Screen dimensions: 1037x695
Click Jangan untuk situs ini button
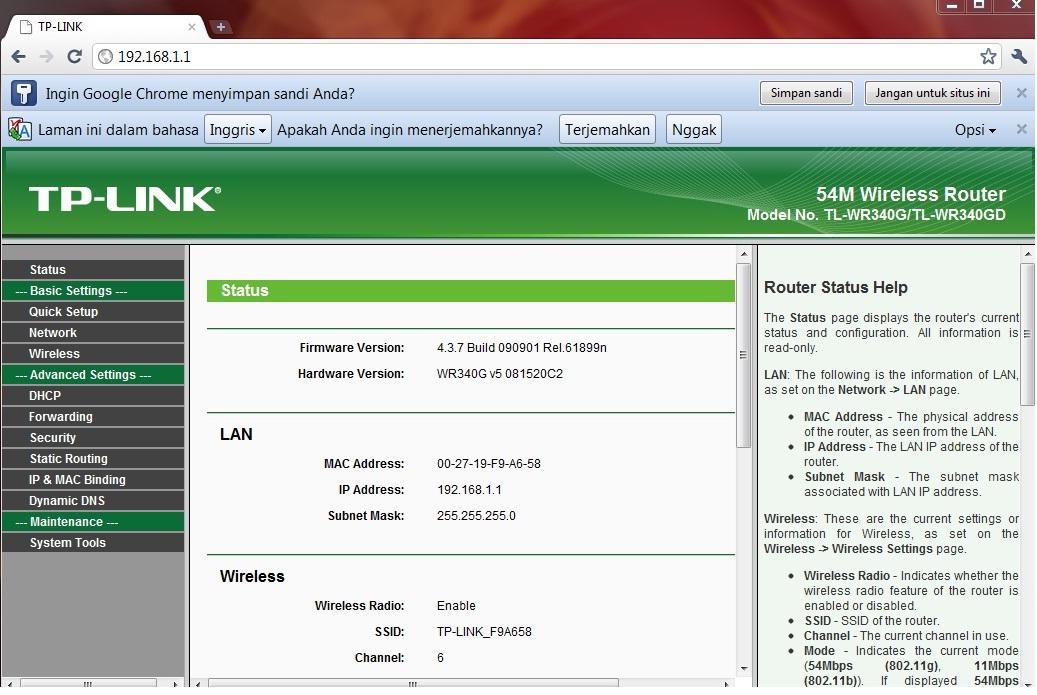tap(933, 93)
